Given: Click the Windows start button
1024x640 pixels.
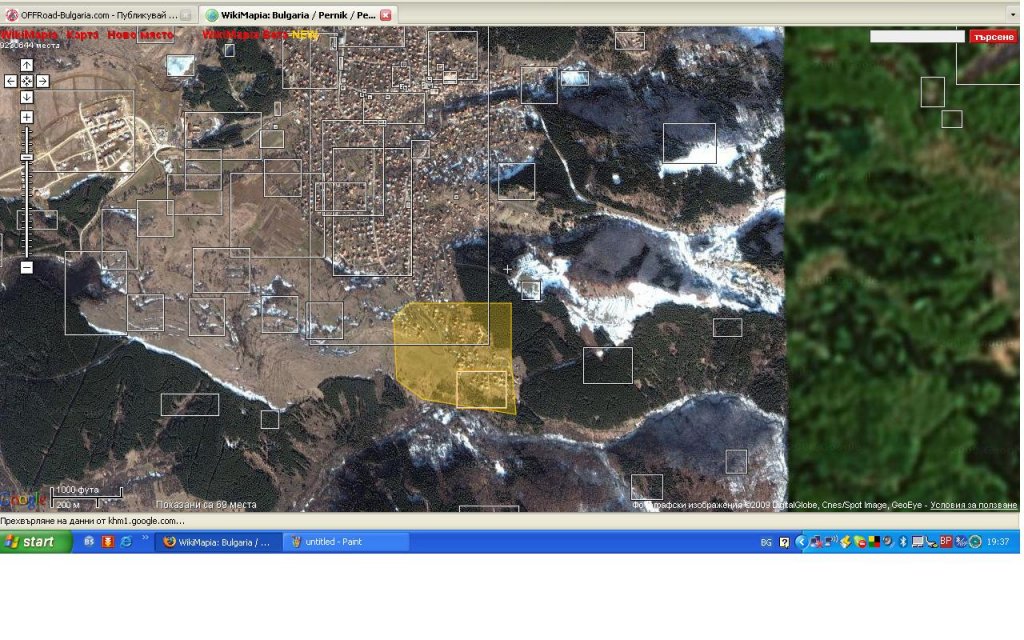Looking at the screenshot, I should pyautogui.click(x=36, y=542).
